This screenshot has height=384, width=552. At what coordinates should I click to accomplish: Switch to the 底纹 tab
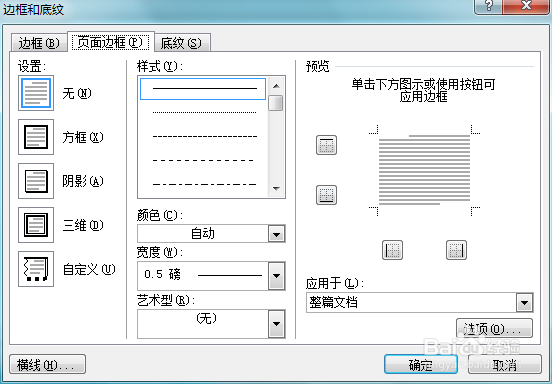click(182, 43)
